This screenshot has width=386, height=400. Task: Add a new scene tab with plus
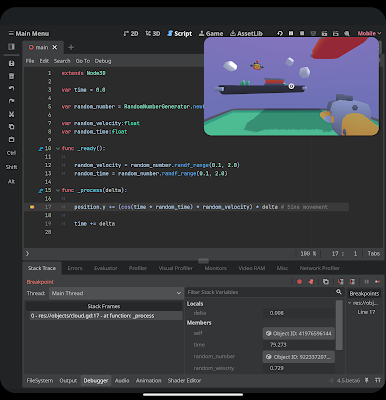pyautogui.click(x=71, y=47)
